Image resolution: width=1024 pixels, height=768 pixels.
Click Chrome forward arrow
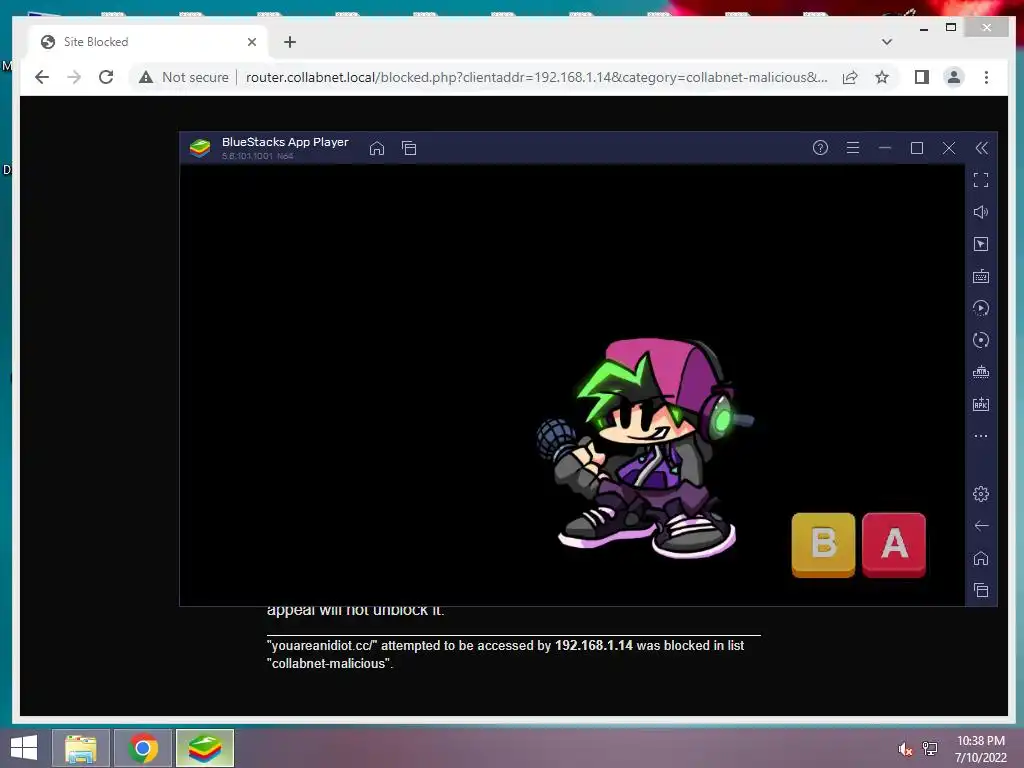[x=74, y=77]
